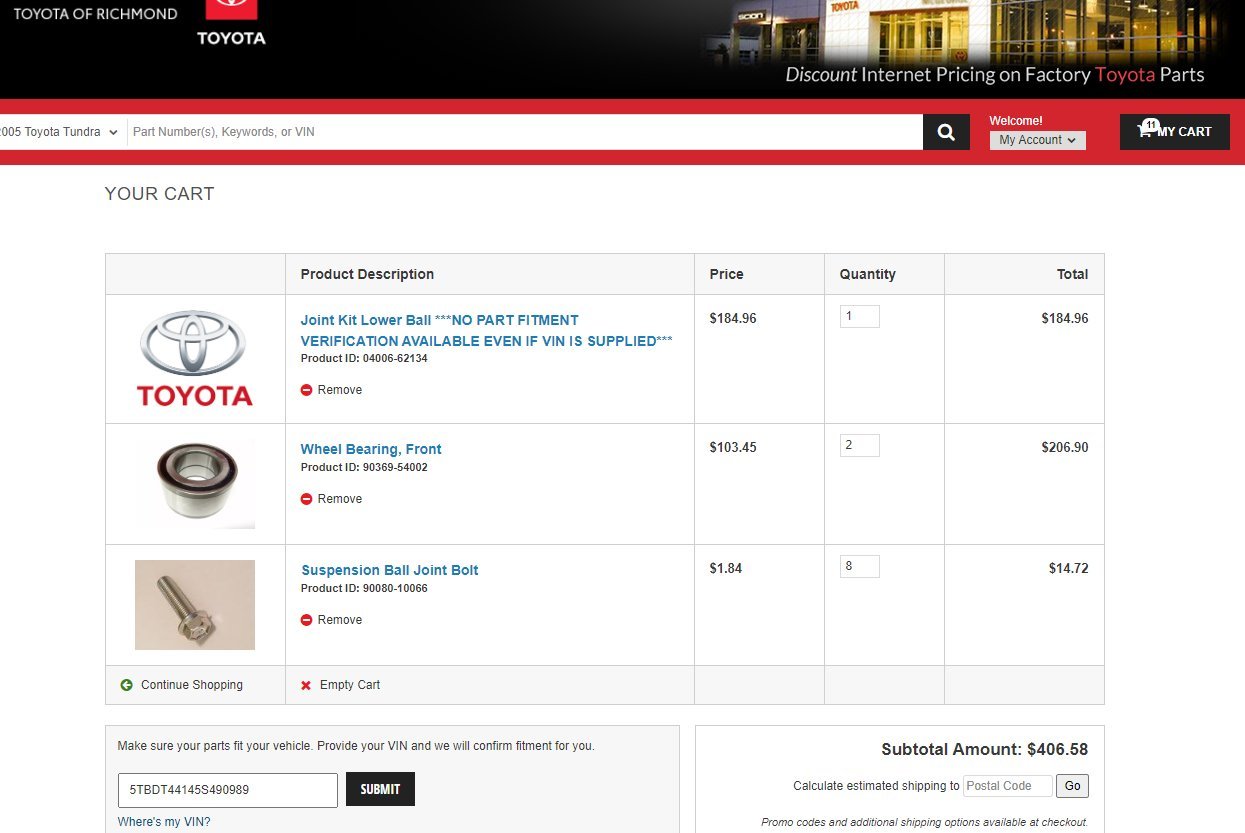Screen dimensions: 1245x833
Task: Focus the part number or keyword search field
Action: click(x=524, y=132)
